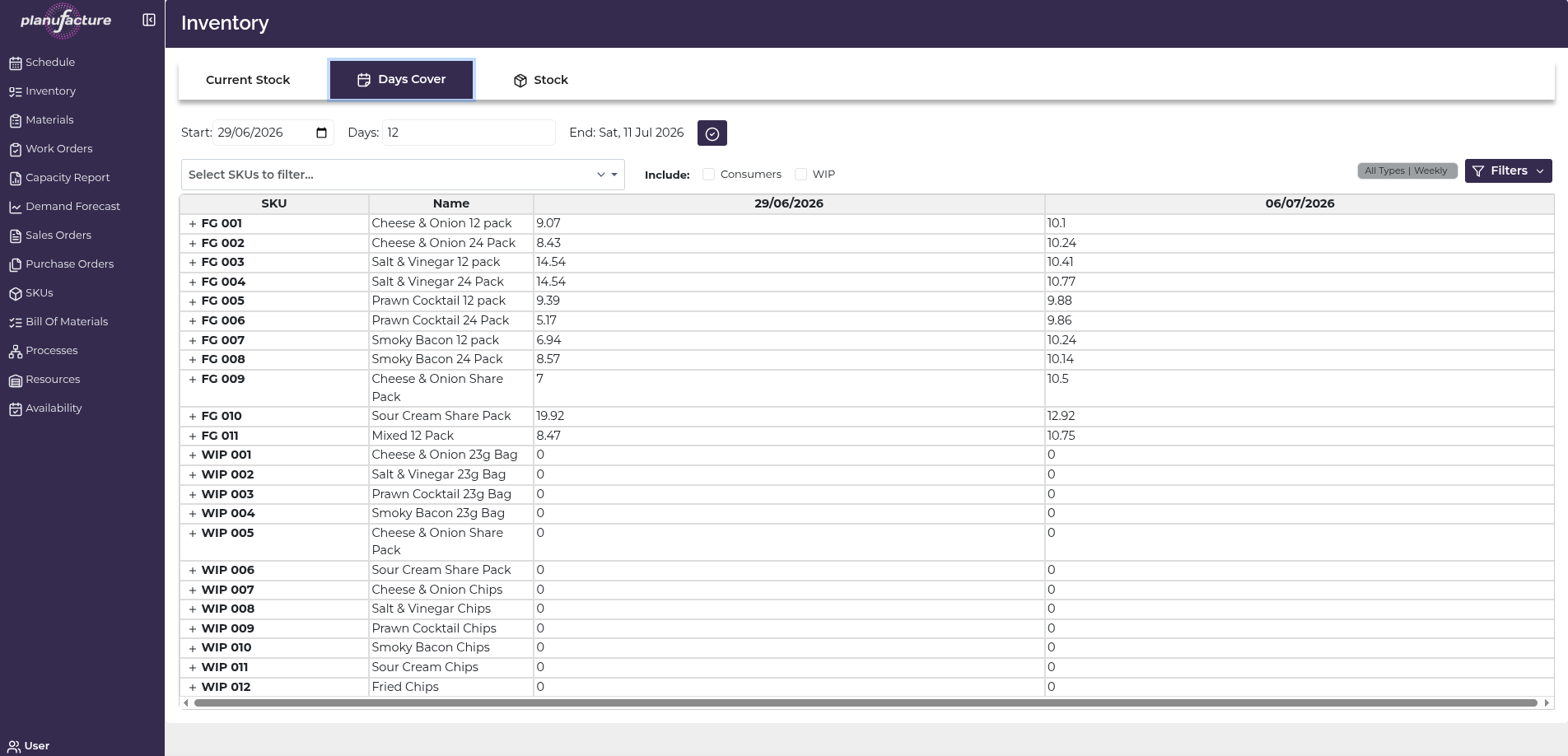Click the User icon at bottom of sidebar

click(x=13, y=746)
